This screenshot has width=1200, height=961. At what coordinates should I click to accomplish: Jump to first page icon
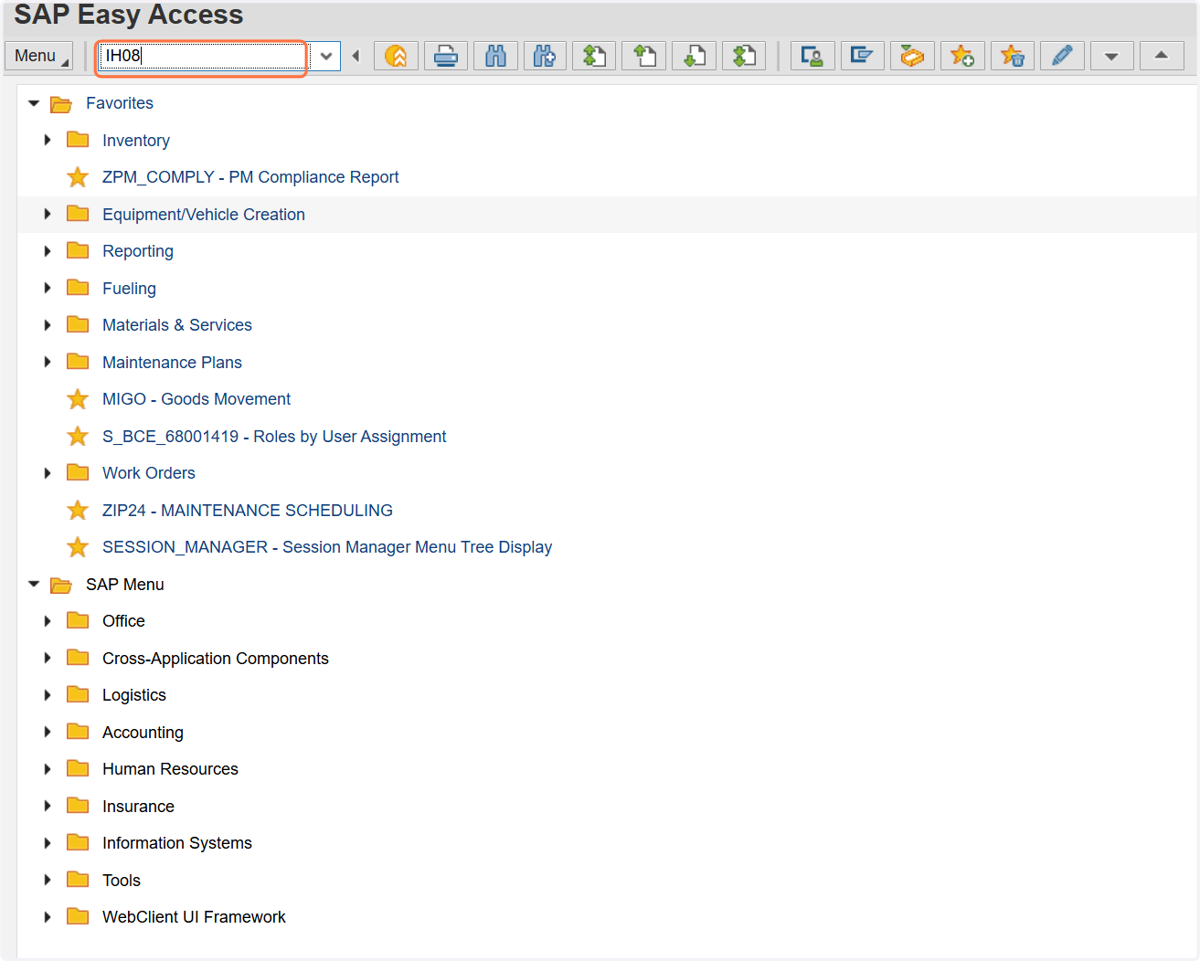[594, 56]
